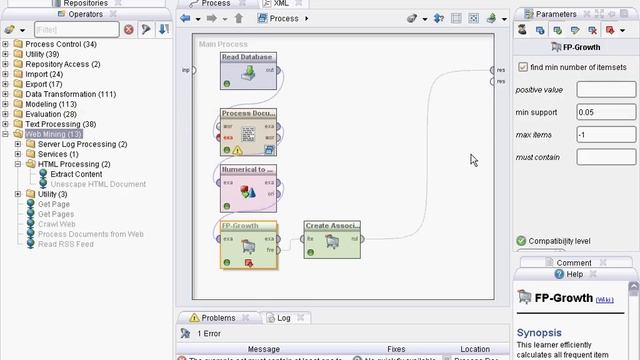Open the Comment tab

pos(574,263)
